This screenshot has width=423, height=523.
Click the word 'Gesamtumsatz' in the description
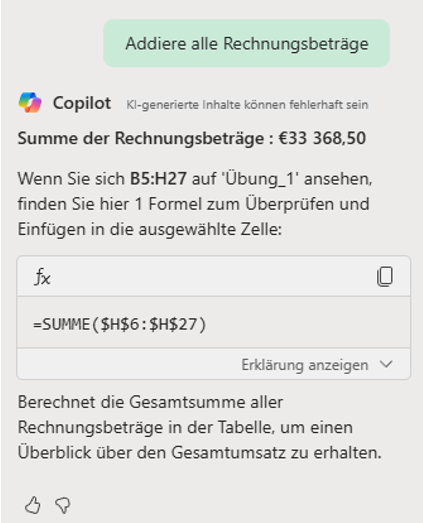coord(229,452)
